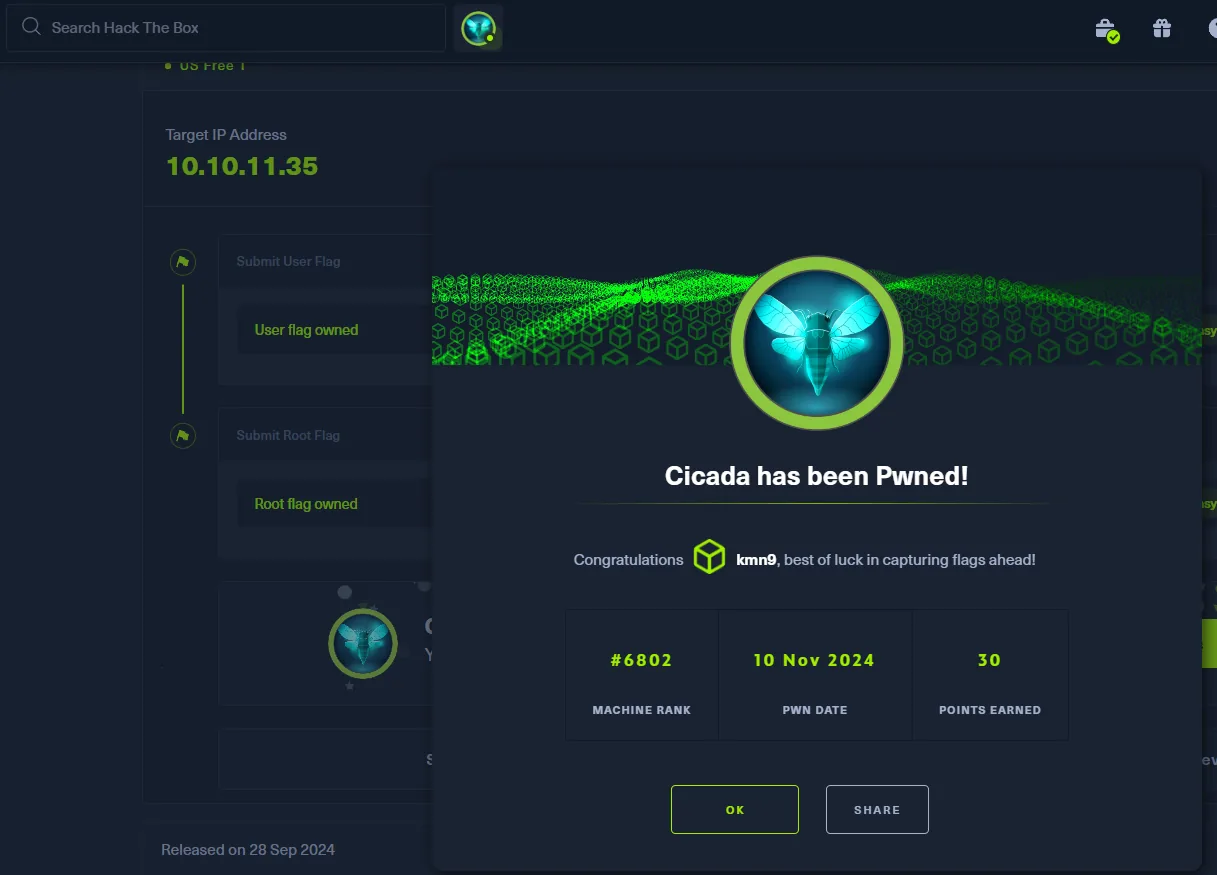
Task: Click the SHARE button
Action: [877, 809]
